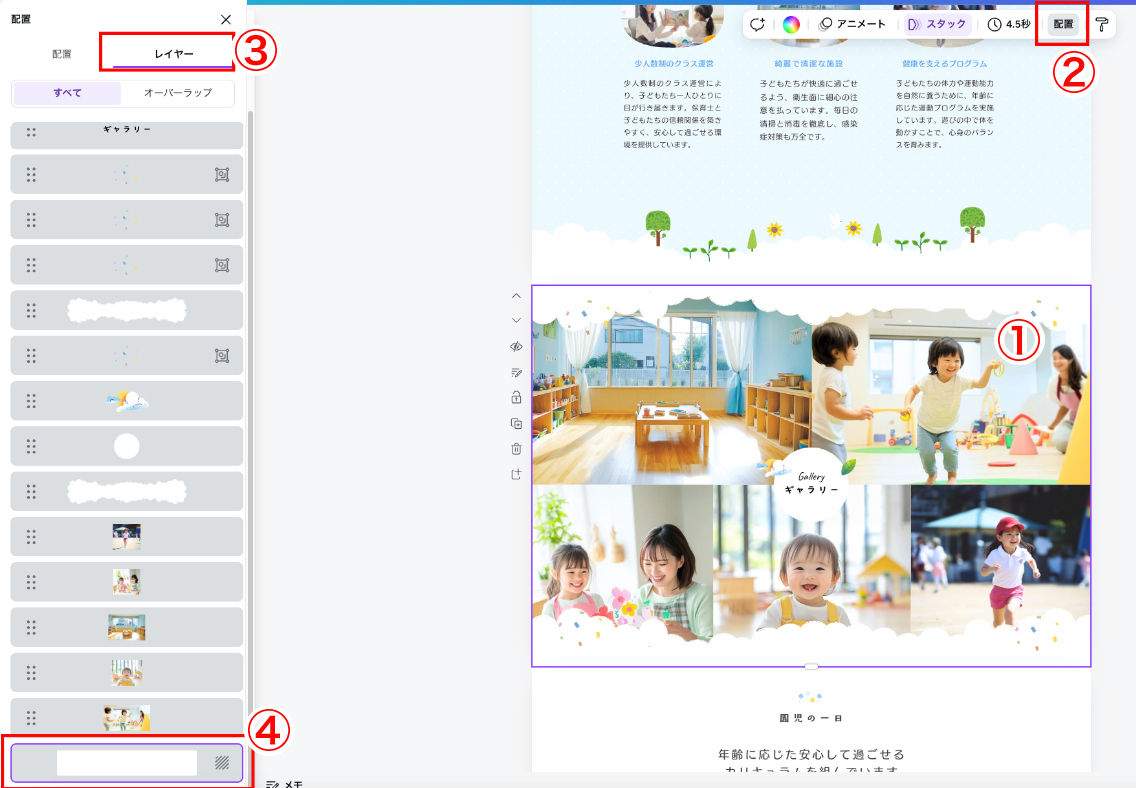Select the classroom photo layer thumbnail
Image resolution: width=1136 pixels, height=788 pixels.
(x=127, y=627)
